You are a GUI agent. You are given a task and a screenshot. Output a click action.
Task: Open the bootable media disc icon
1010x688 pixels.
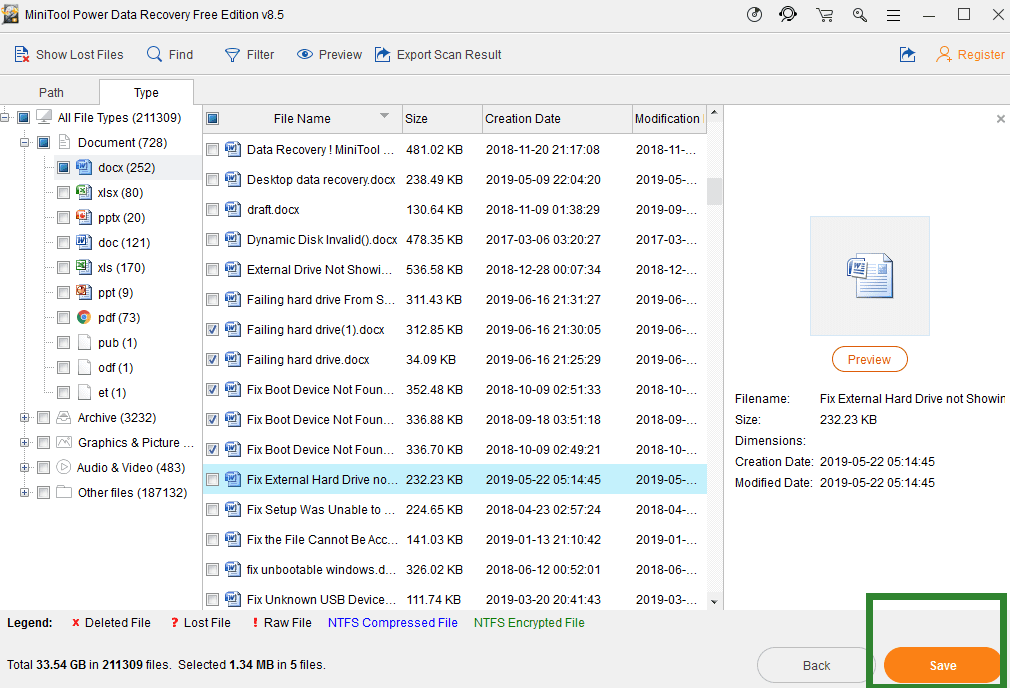[753, 15]
